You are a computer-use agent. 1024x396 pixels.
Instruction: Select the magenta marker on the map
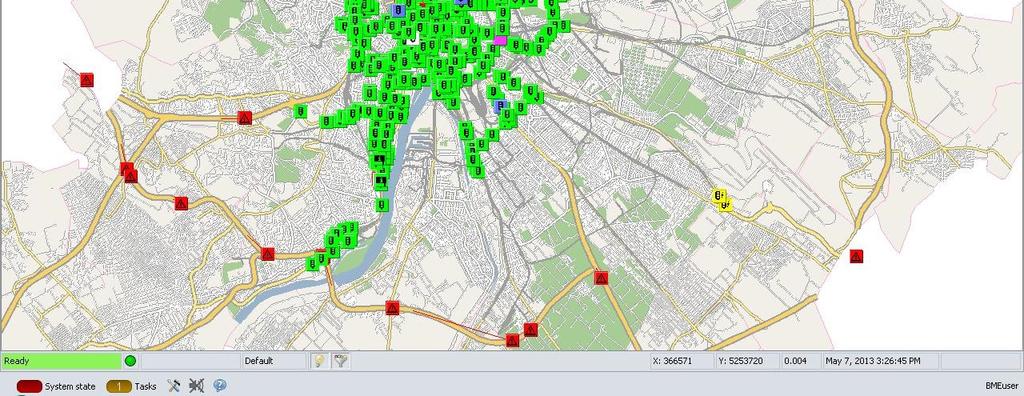[500, 40]
